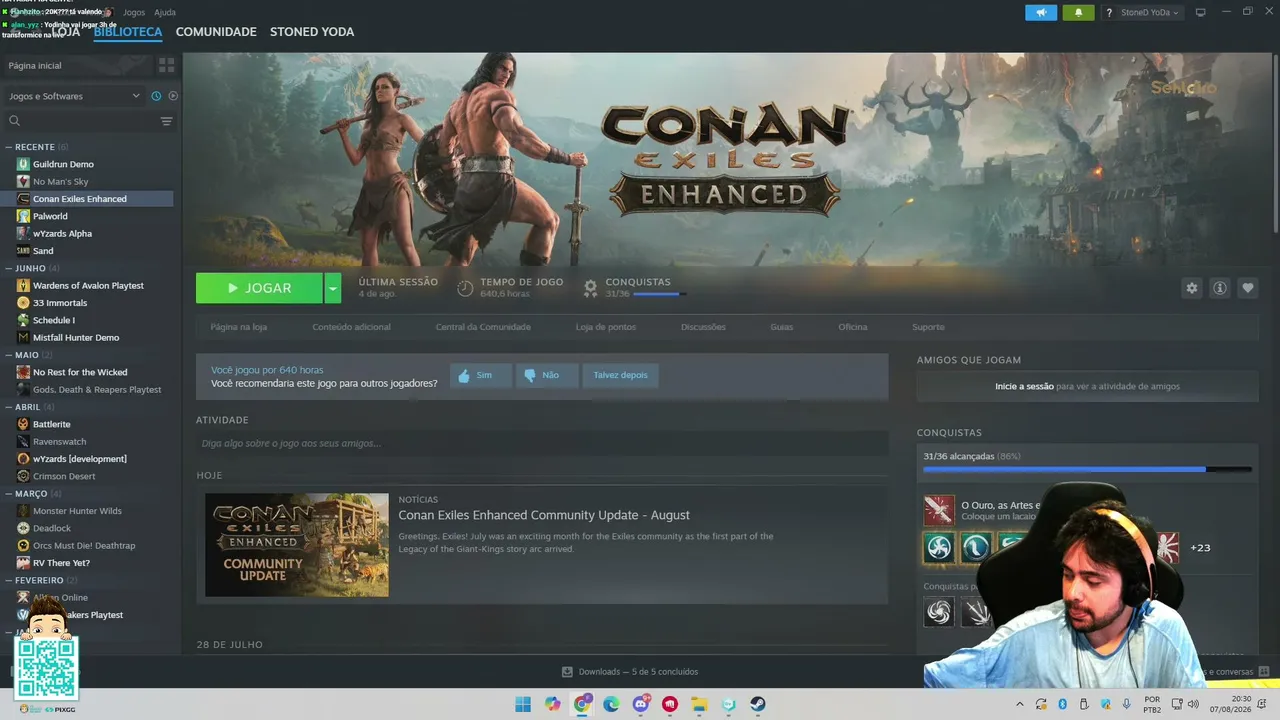1280x720 pixels.
Task: Open first teal swirl achievement icon
Action: point(938,547)
